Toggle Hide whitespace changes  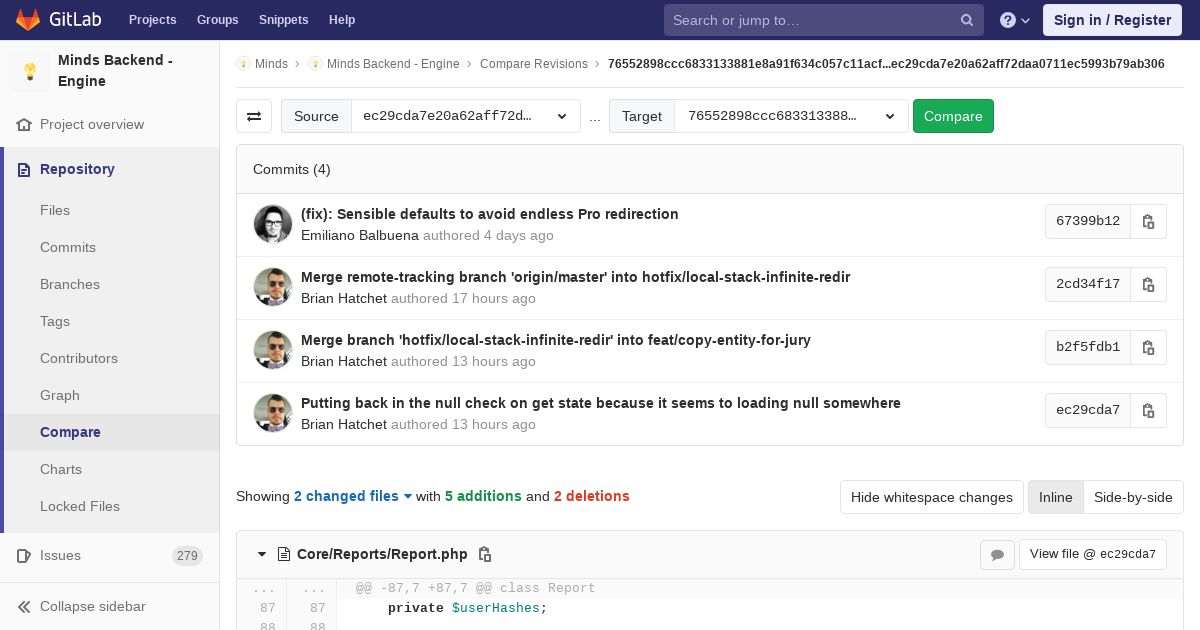click(x=932, y=497)
